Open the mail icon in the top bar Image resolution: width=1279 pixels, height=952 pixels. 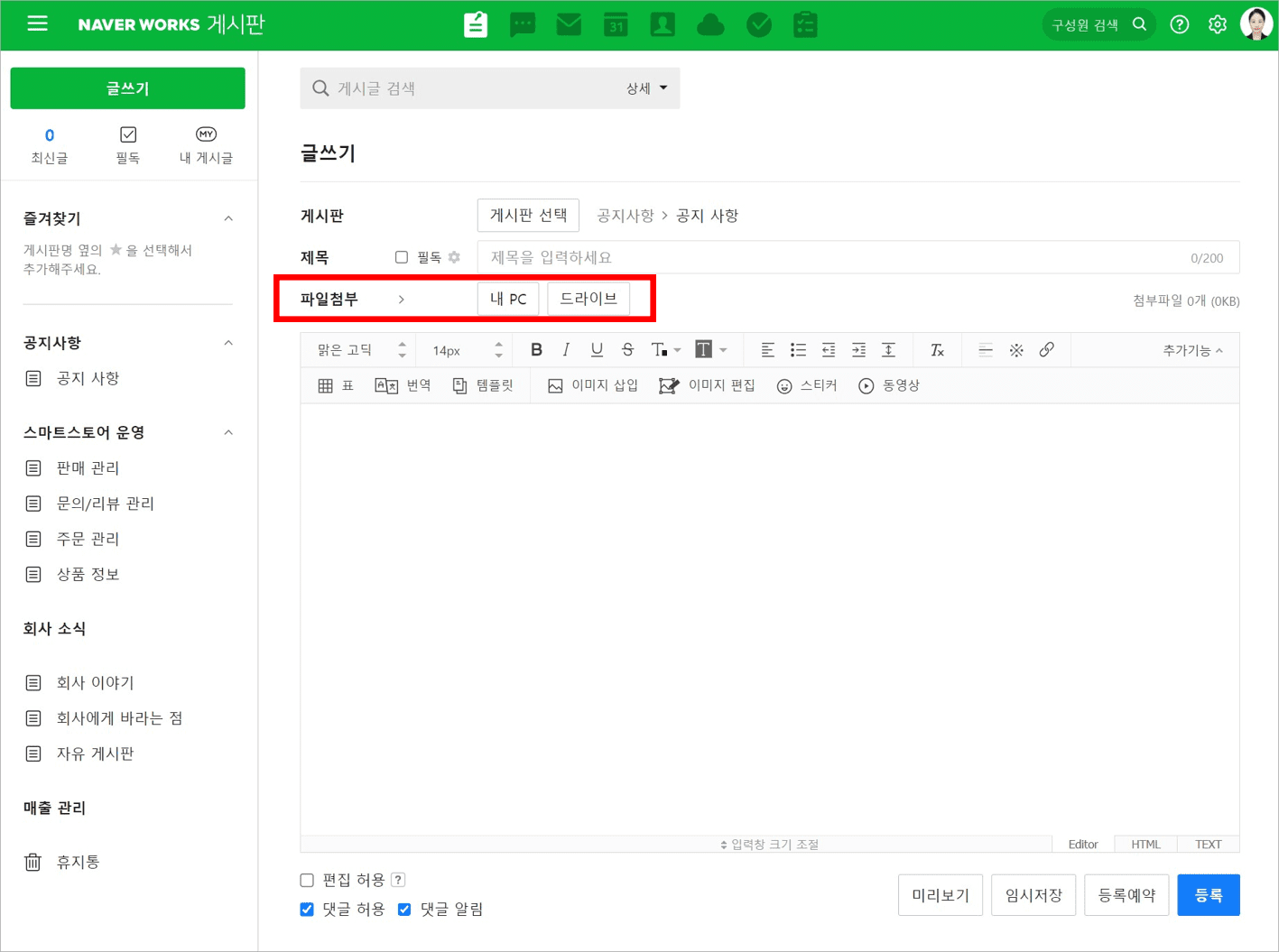tap(569, 24)
